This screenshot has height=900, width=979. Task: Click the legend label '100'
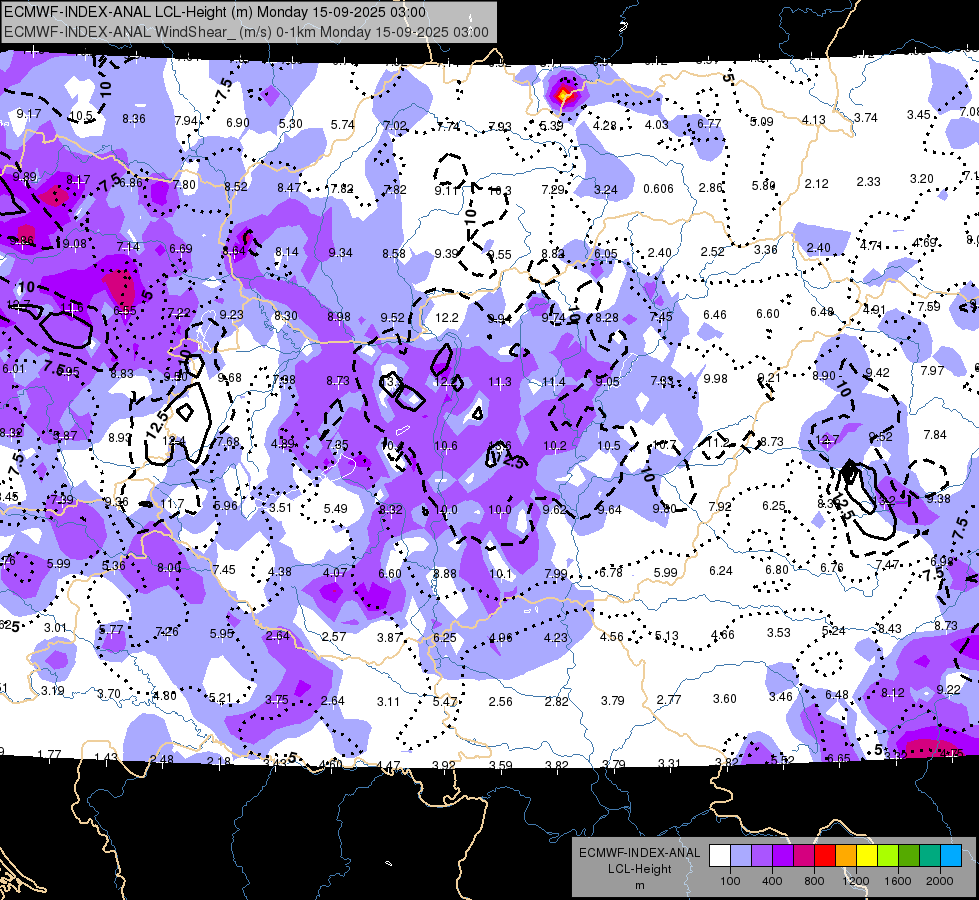coord(730,881)
